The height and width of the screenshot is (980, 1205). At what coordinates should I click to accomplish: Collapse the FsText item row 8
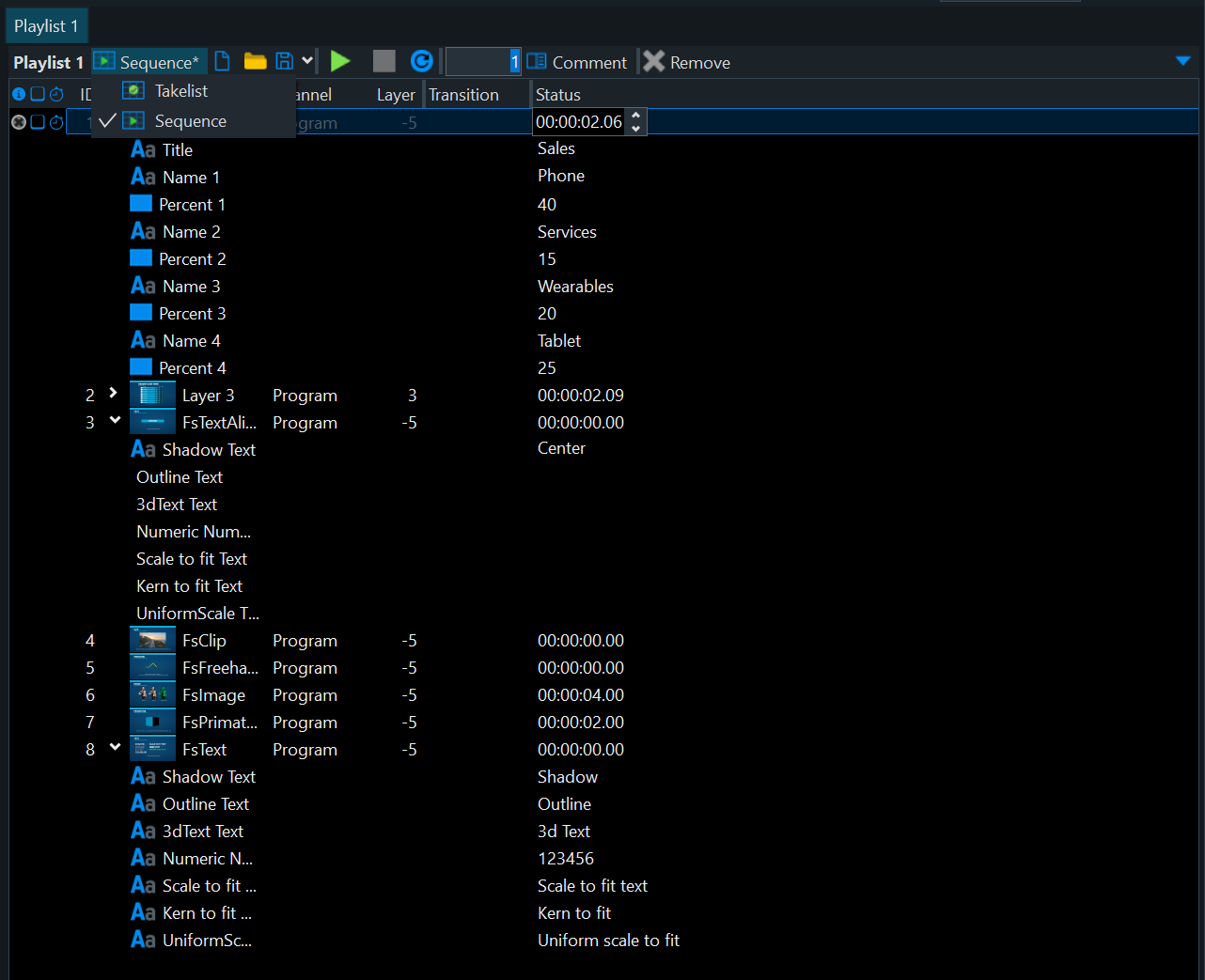(x=115, y=747)
